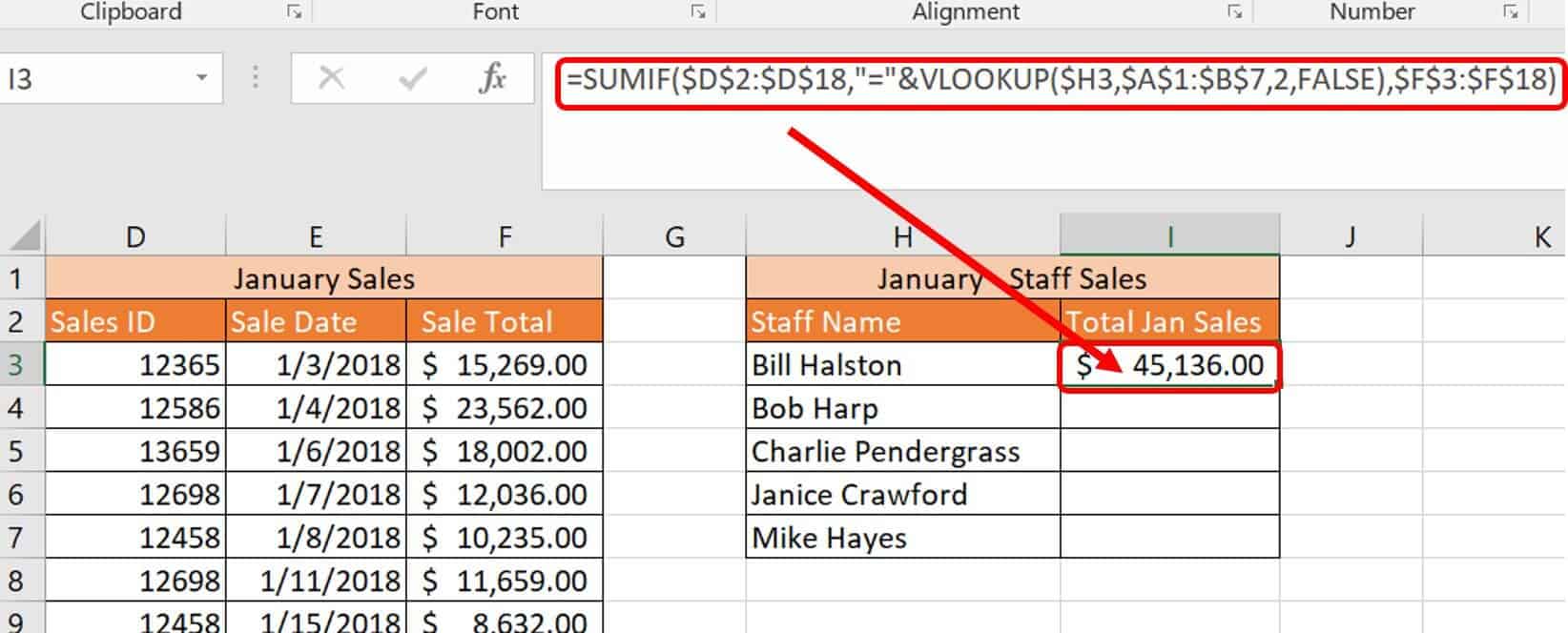Select the Sale Total header cell
Image resolution: width=1568 pixels, height=633 pixels.
(x=505, y=322)
